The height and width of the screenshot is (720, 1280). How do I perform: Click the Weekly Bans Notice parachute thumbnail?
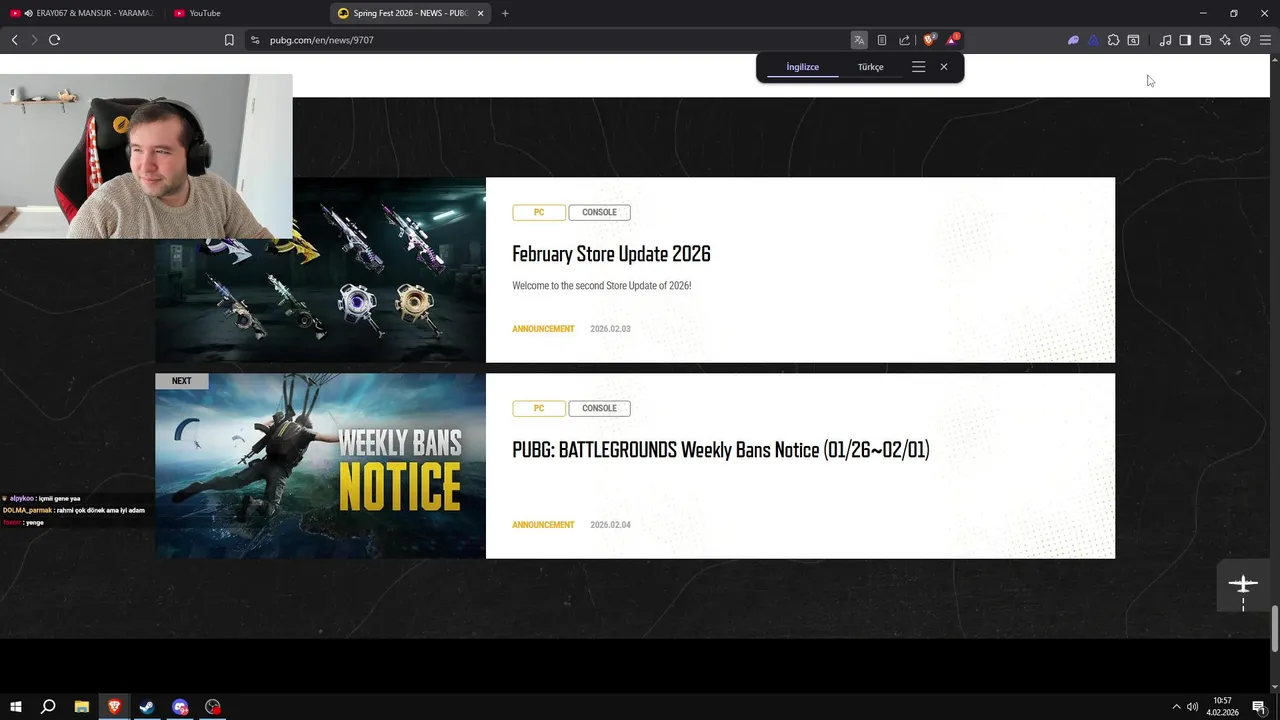320,466
